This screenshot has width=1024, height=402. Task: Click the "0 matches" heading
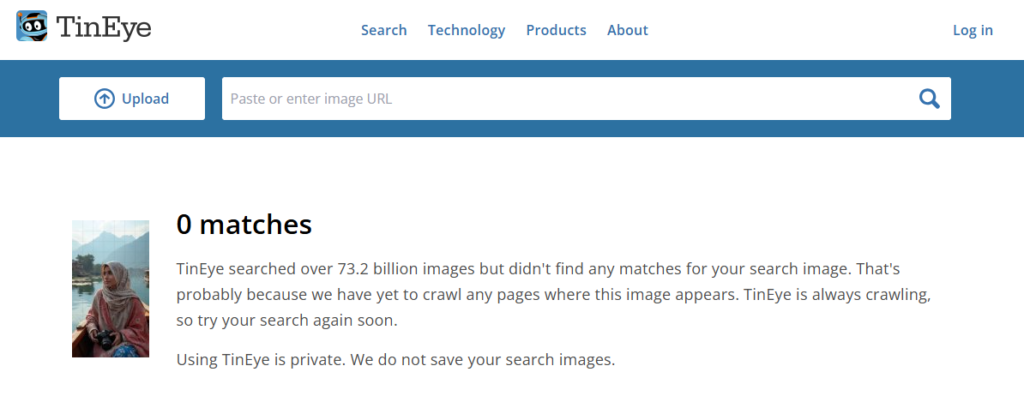(x=244, y=225)
